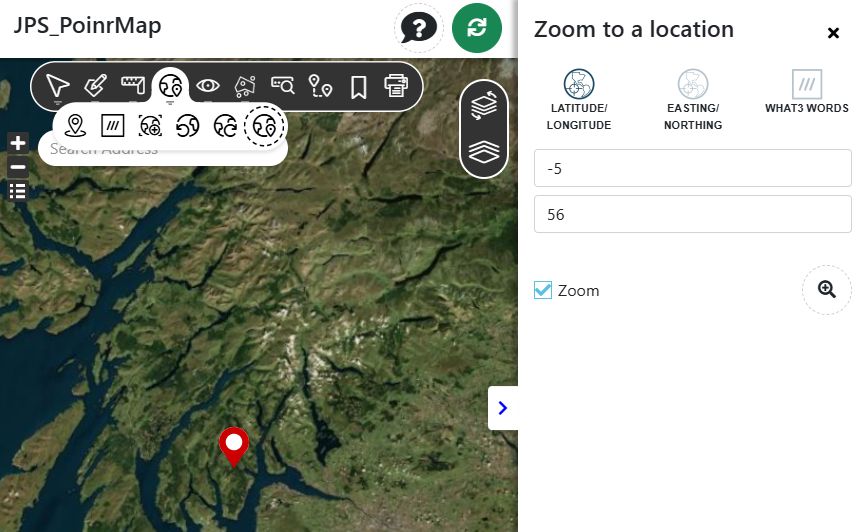Toggle the map legend list button
This screenshot has height=532, width=864.
click(17, 191)
